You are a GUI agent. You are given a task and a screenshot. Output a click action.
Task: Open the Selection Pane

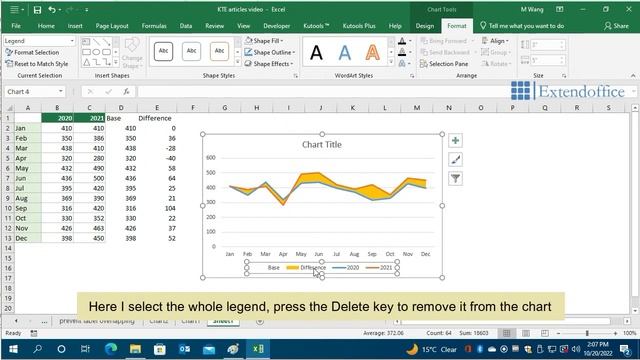tap(444, 64)
